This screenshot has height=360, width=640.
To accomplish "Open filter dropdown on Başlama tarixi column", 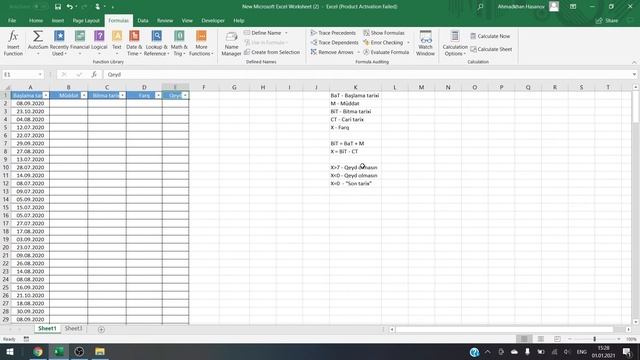I will pos(46,95).
